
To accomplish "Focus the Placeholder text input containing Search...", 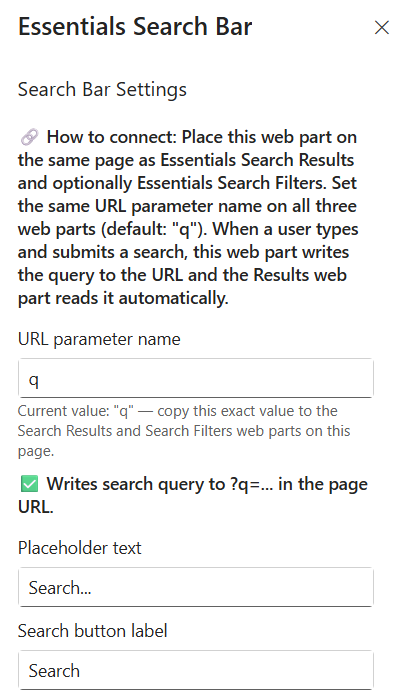I will 196,587.
